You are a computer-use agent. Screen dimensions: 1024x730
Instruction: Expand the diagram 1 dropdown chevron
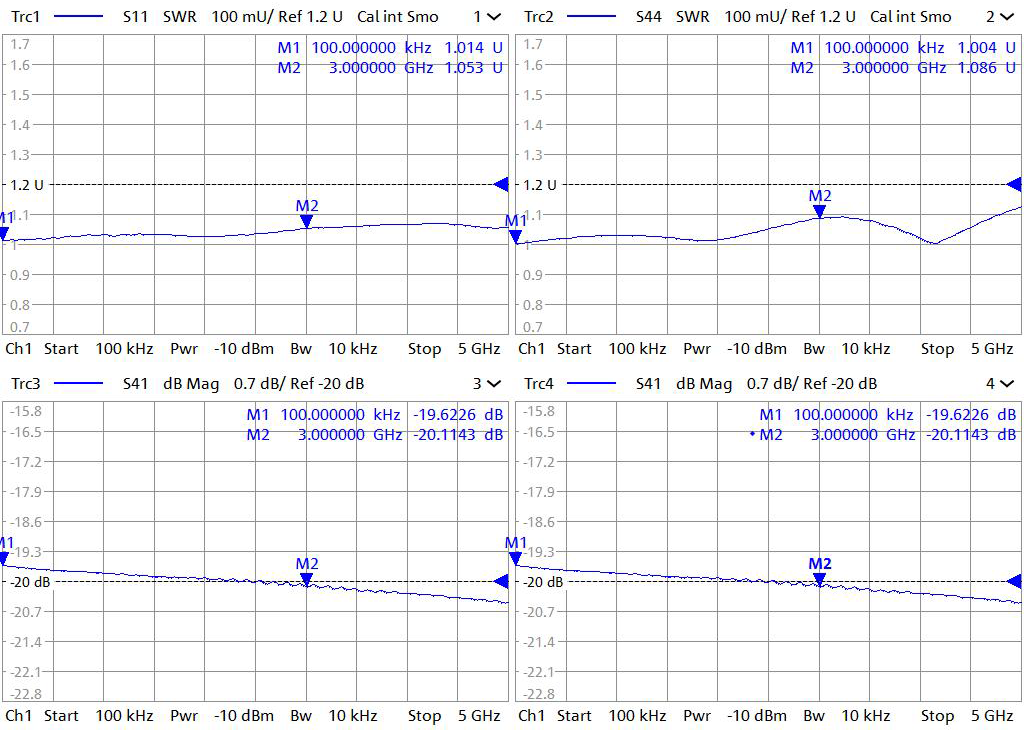(x=494, y=17)
